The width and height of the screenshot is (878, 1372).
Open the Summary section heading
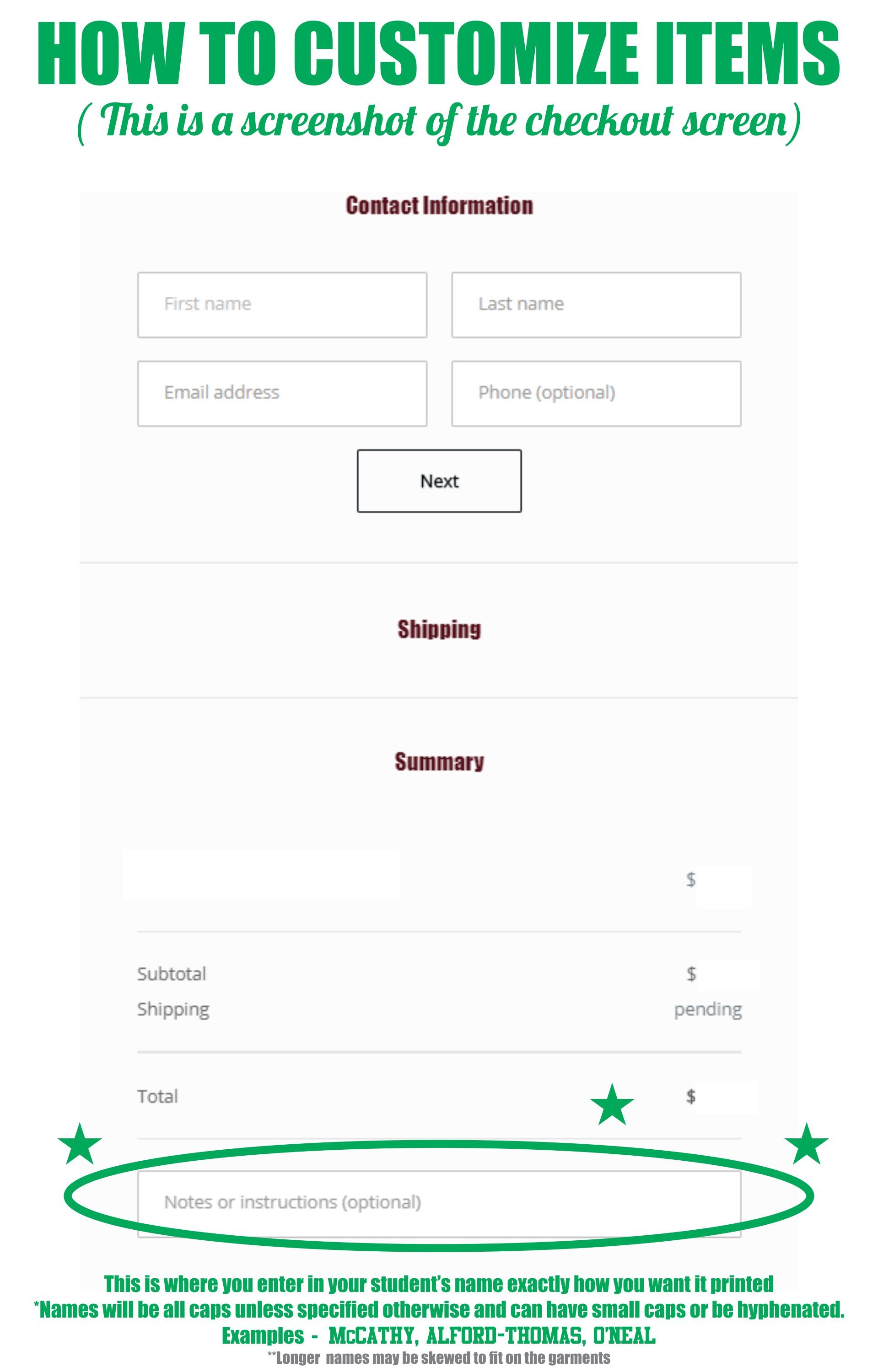click(439, 762)
